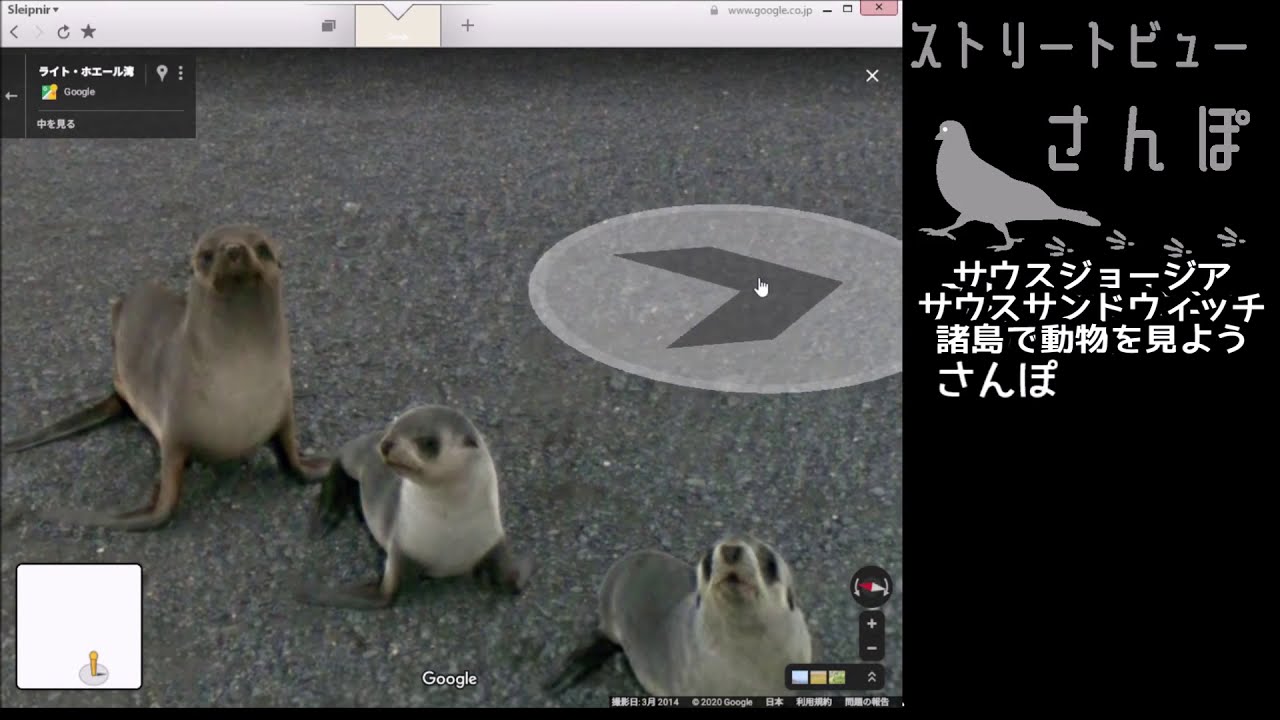Open the tab overview stacked-windows icon
Screen dimensions: 1280x720
(328, 26)
